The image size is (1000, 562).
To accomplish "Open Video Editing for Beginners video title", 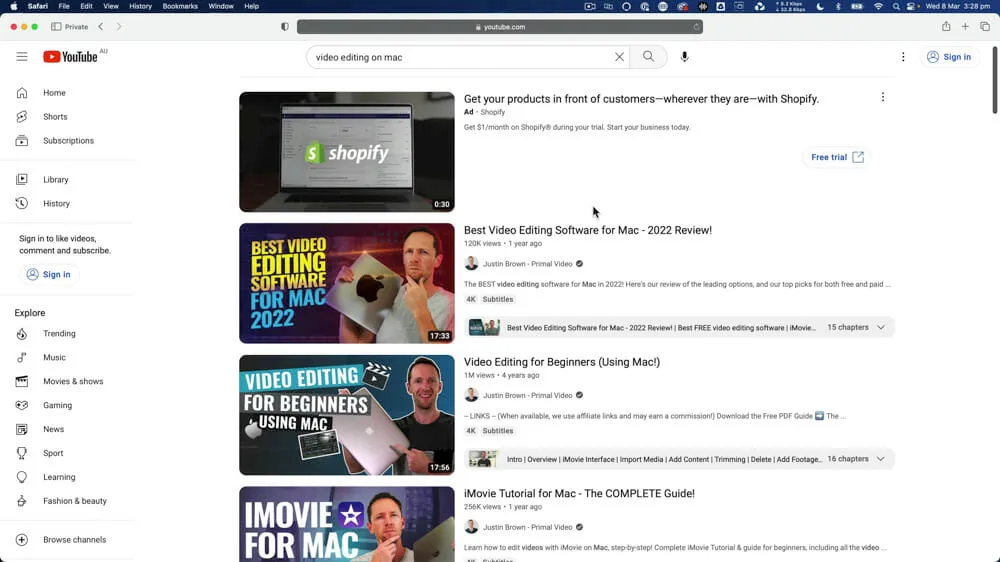I will pyautogui.click(x=561, y=362).
